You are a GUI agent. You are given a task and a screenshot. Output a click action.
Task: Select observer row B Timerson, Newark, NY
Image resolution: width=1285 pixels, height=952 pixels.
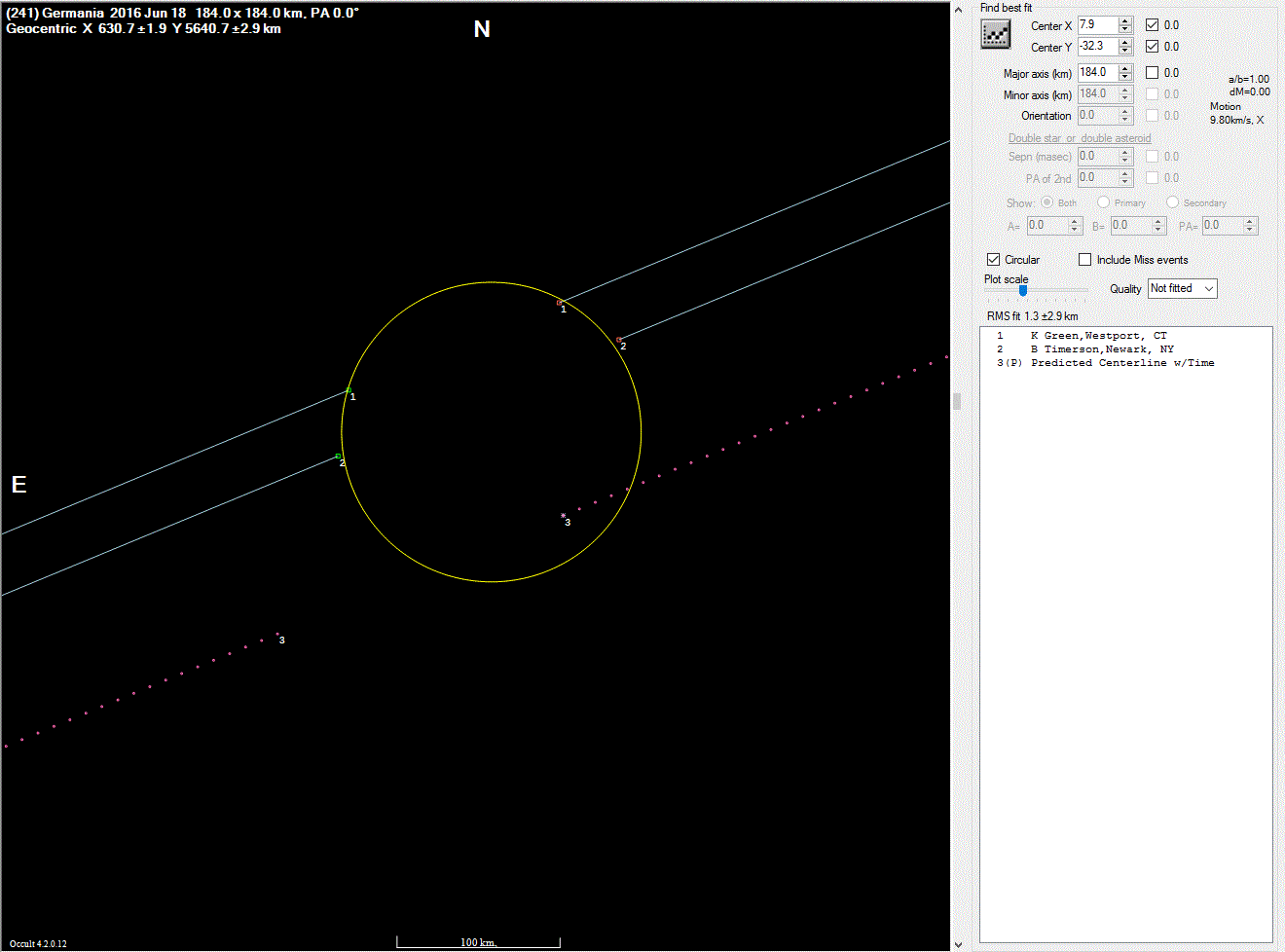click(1125, 349)
